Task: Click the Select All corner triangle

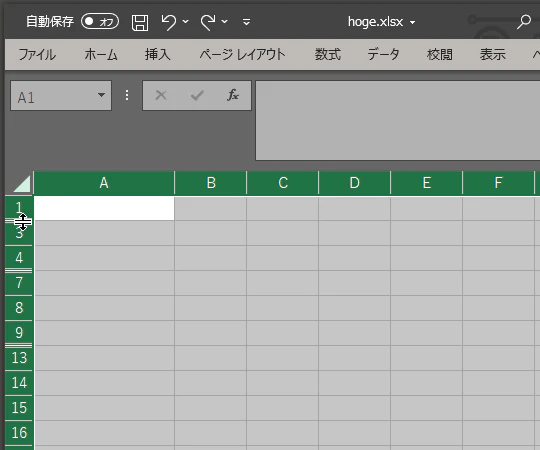Action: click(x=22, y=184)
